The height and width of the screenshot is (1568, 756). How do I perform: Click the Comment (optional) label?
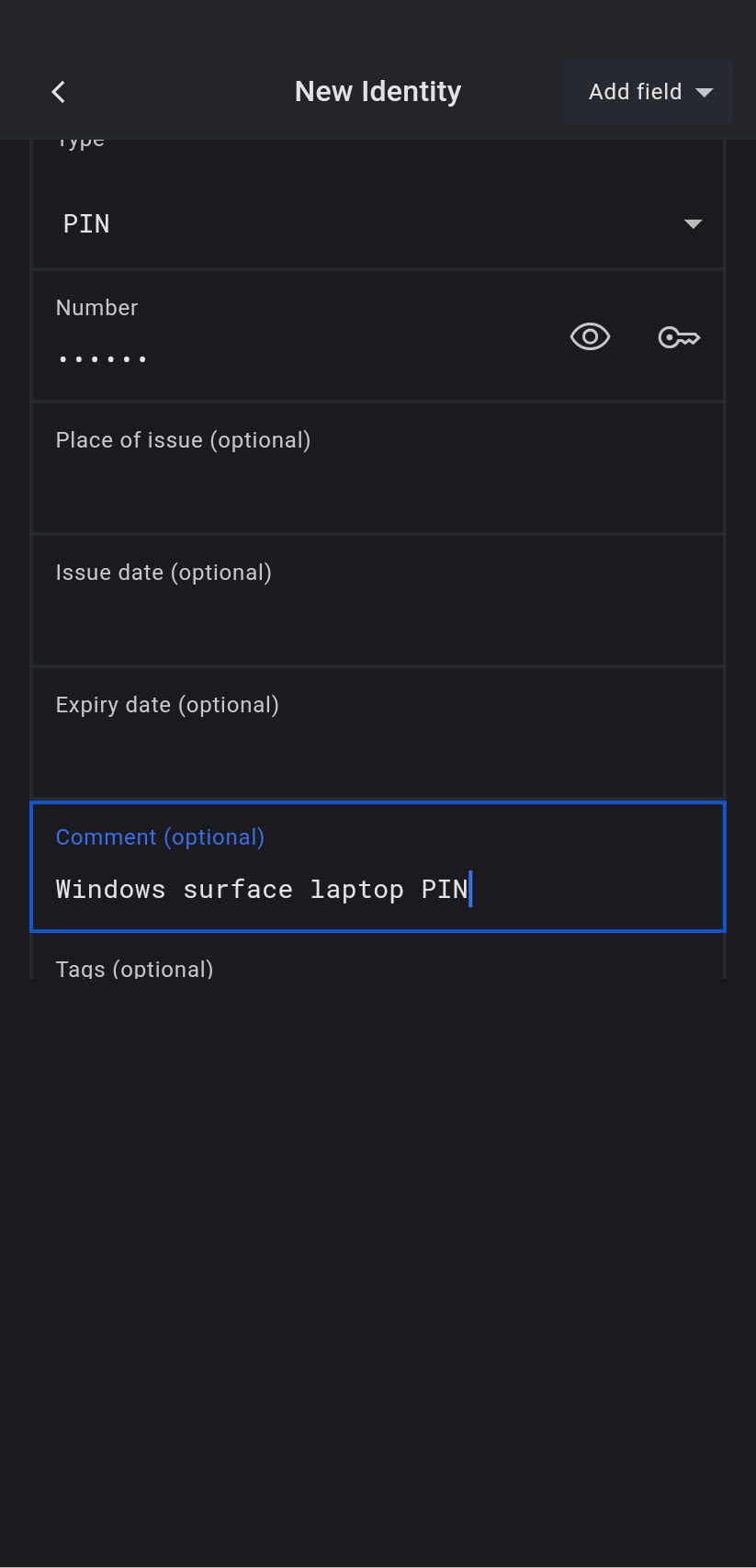[x=160, y=837]
